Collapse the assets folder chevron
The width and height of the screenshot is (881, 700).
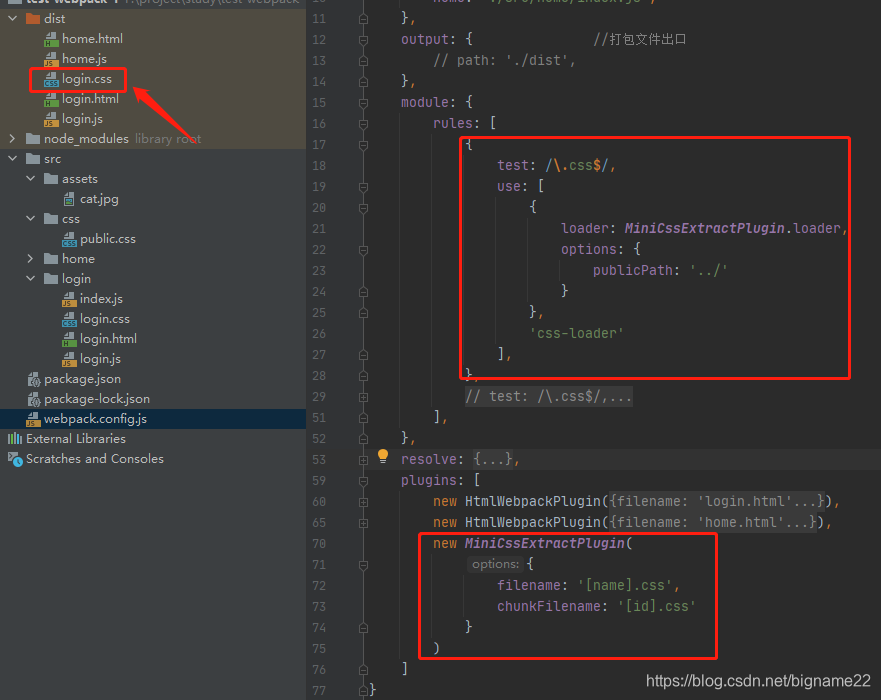pyautogui.click(x=30, y=179)
